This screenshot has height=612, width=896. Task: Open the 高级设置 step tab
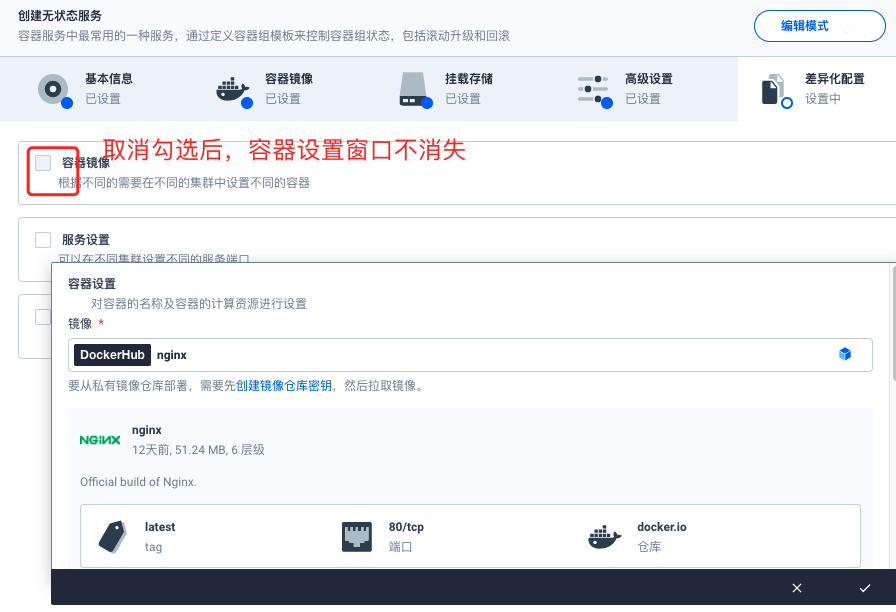(630, 89)
